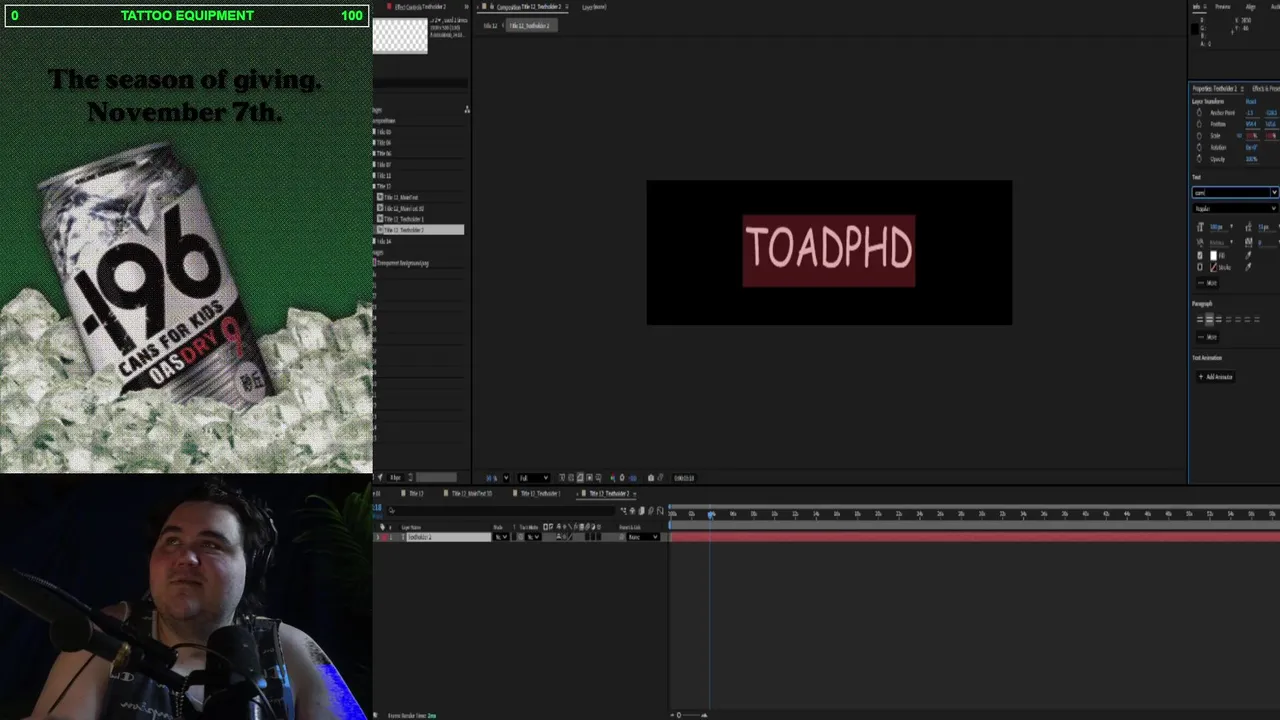Open grid and guide options icon
The image size is (1280, 720).
click(598, 478)
